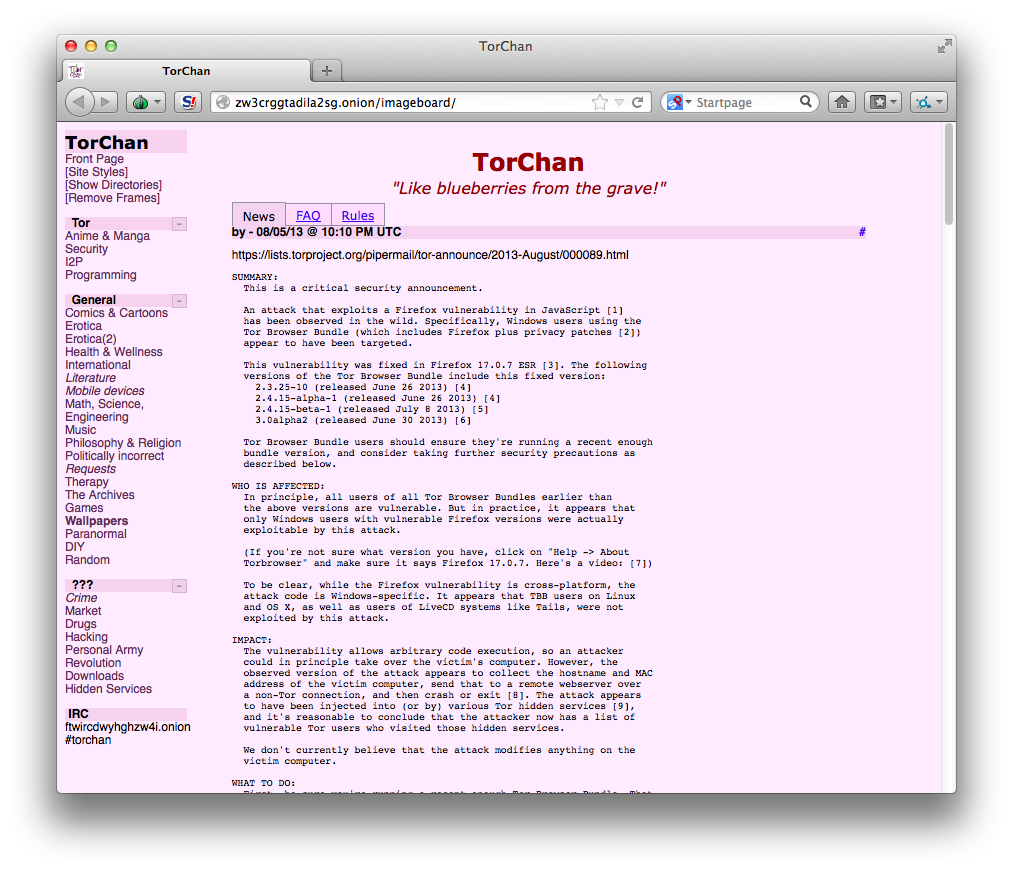Click the lists.torproject.org announcement URL text

click(430, 255)
